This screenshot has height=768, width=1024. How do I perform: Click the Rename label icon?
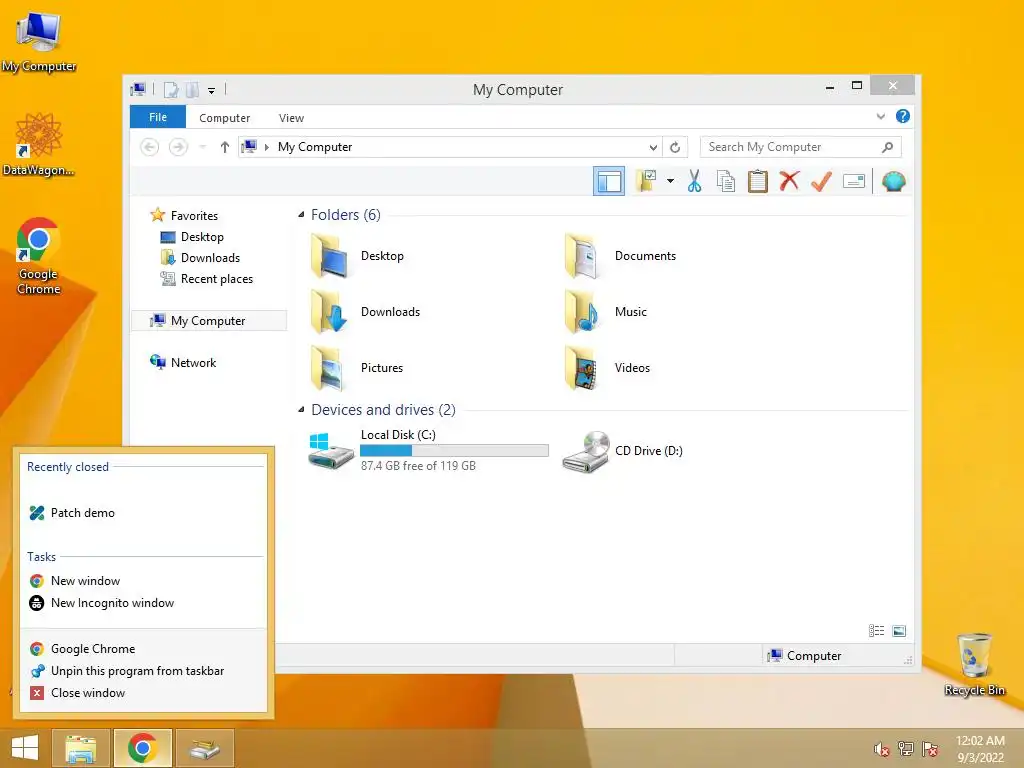(854, 181)
